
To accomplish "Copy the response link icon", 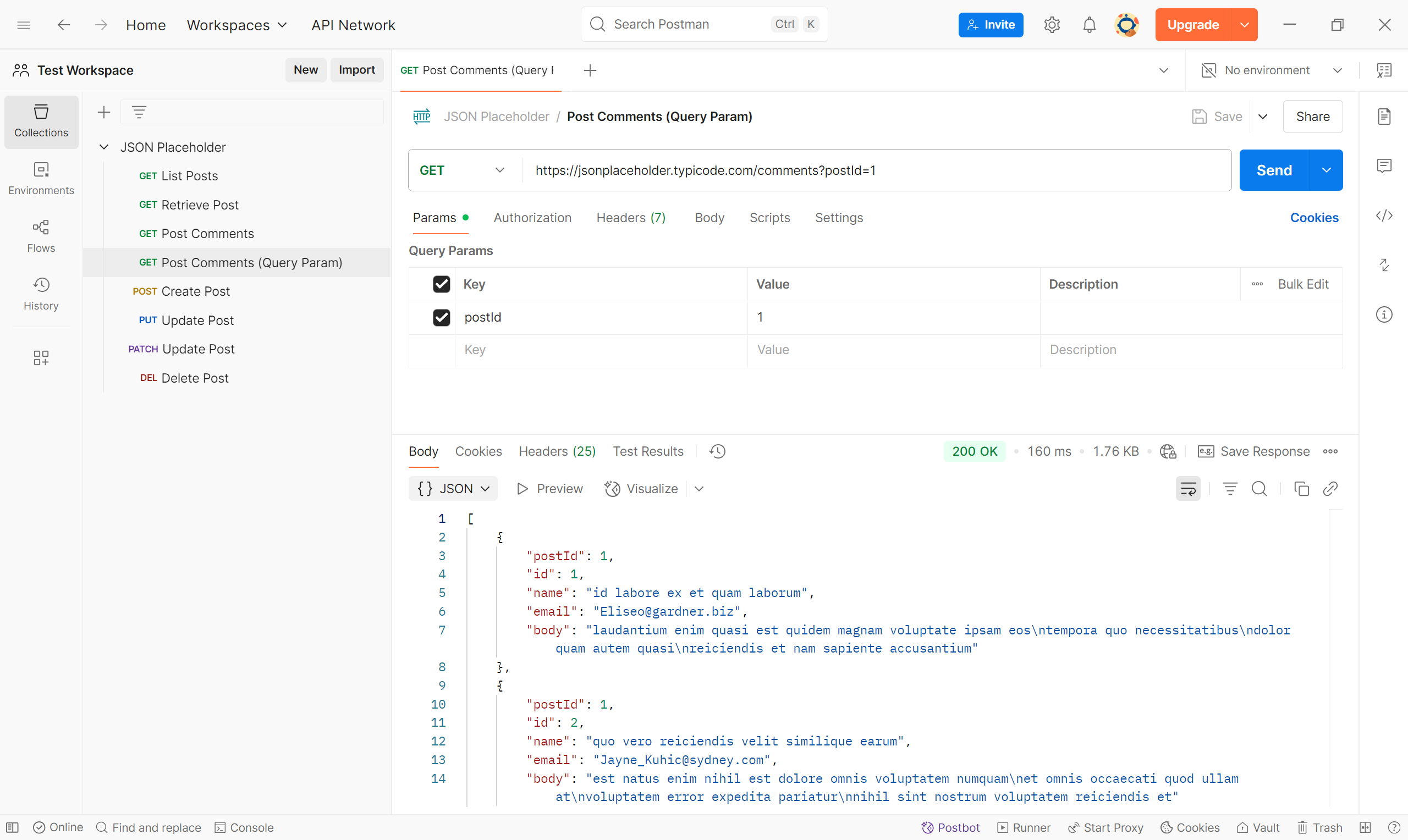I will [1330, 489].
